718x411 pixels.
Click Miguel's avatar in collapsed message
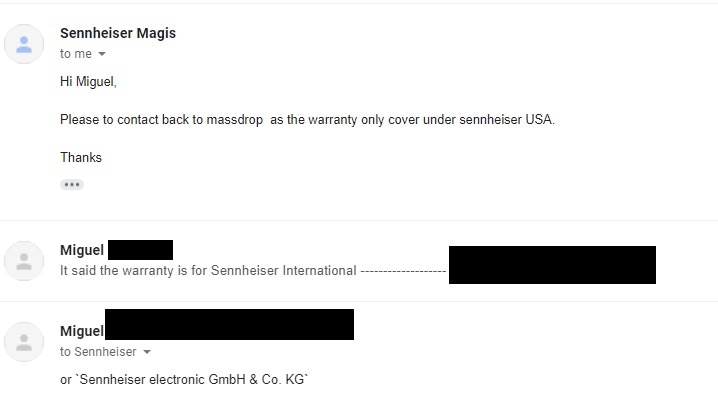point(24,261)
